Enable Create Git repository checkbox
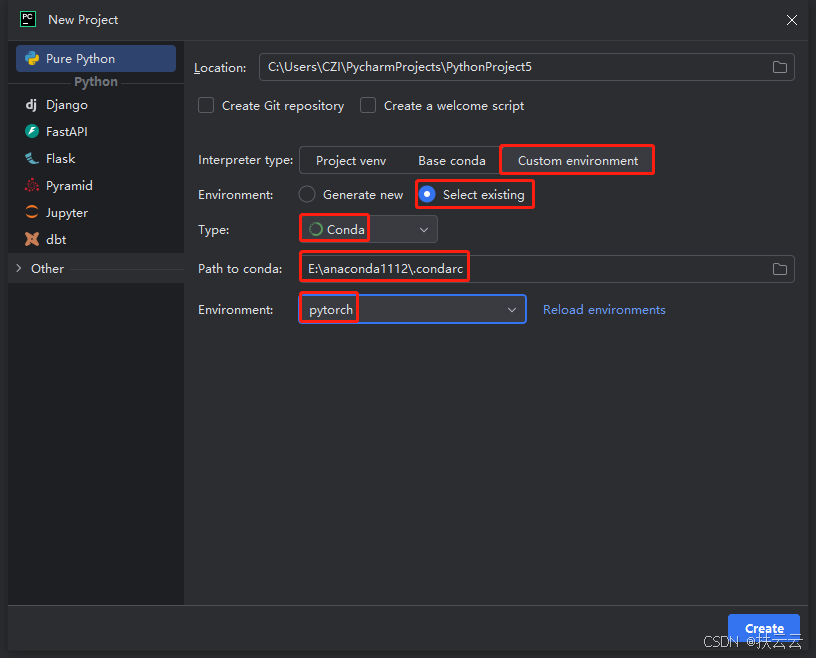This screenshot has width=816, height=658. click(x=206, y=106)
